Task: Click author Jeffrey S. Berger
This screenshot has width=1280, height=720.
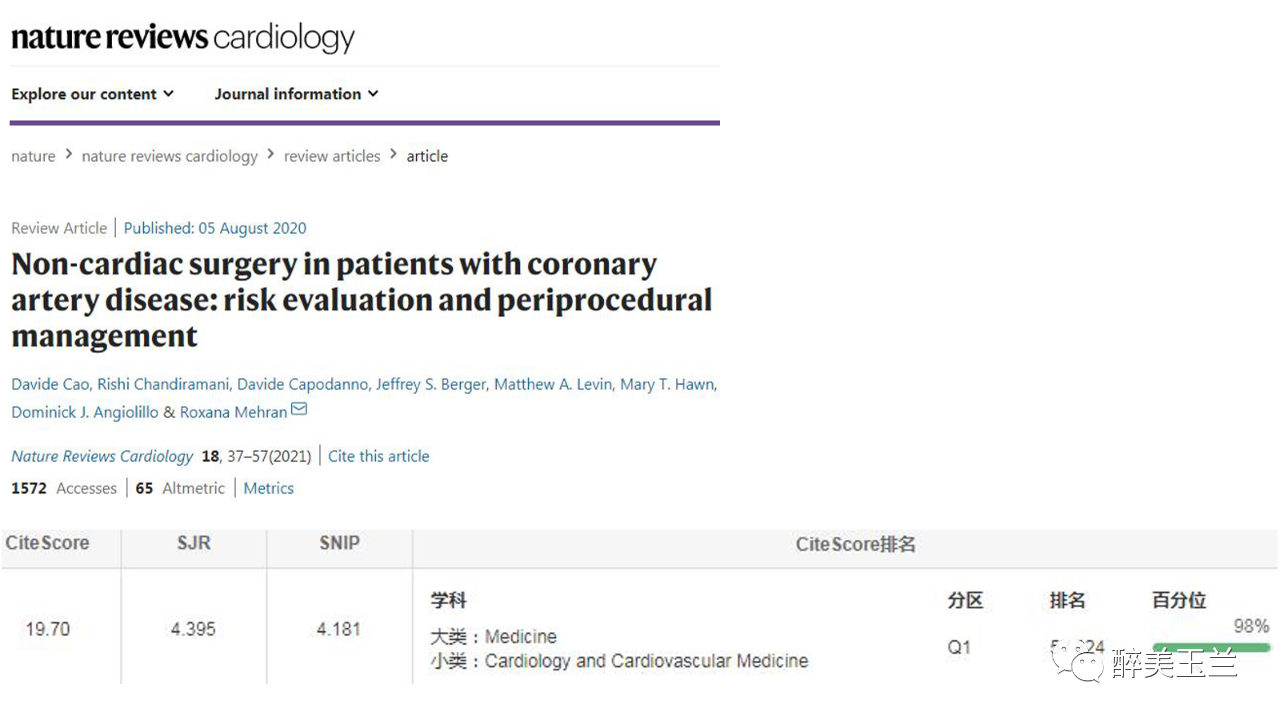Action: (x=430, y=384)
